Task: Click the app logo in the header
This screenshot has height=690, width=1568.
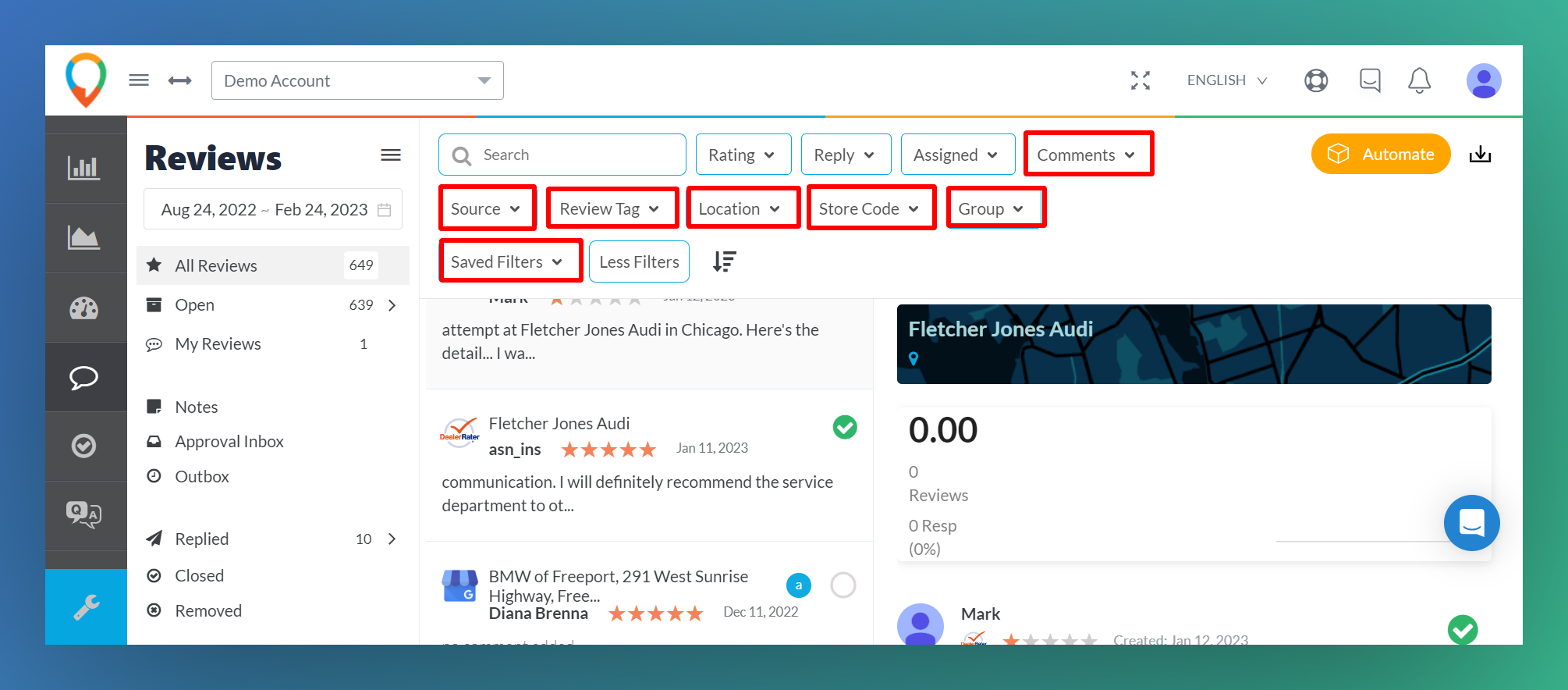Action: tap(86, 80)
